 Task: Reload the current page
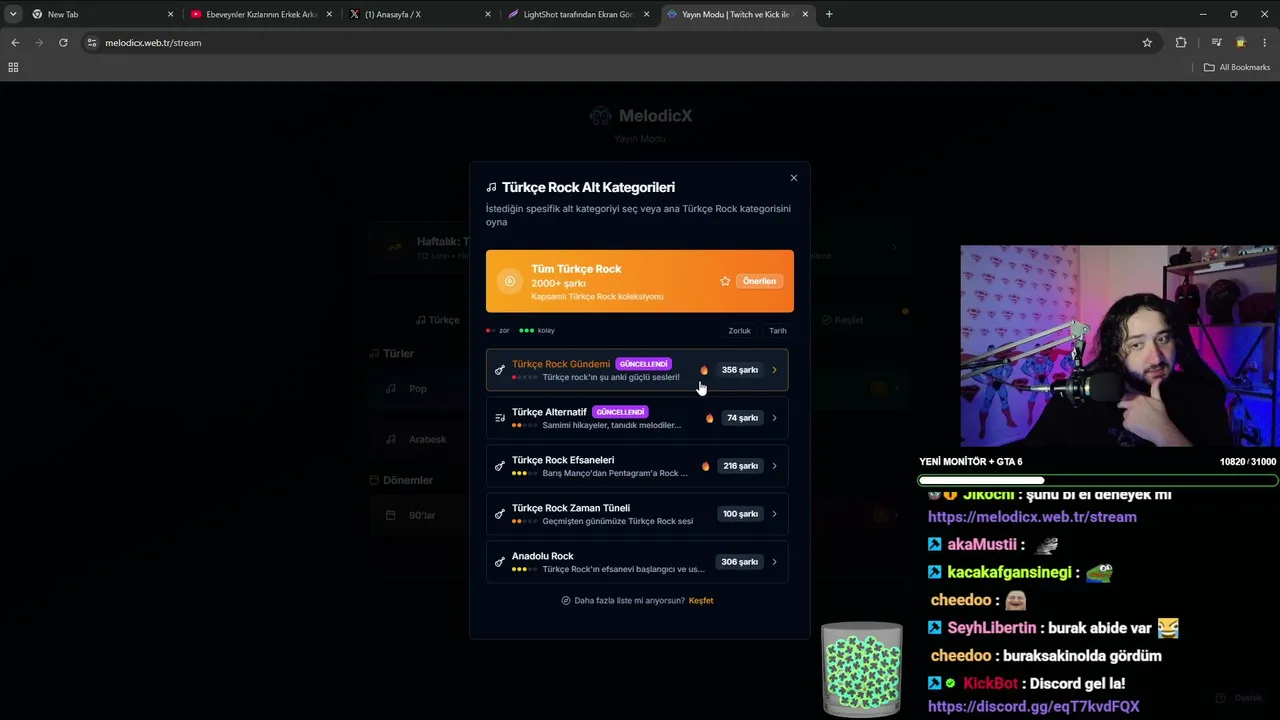(63, 43)
